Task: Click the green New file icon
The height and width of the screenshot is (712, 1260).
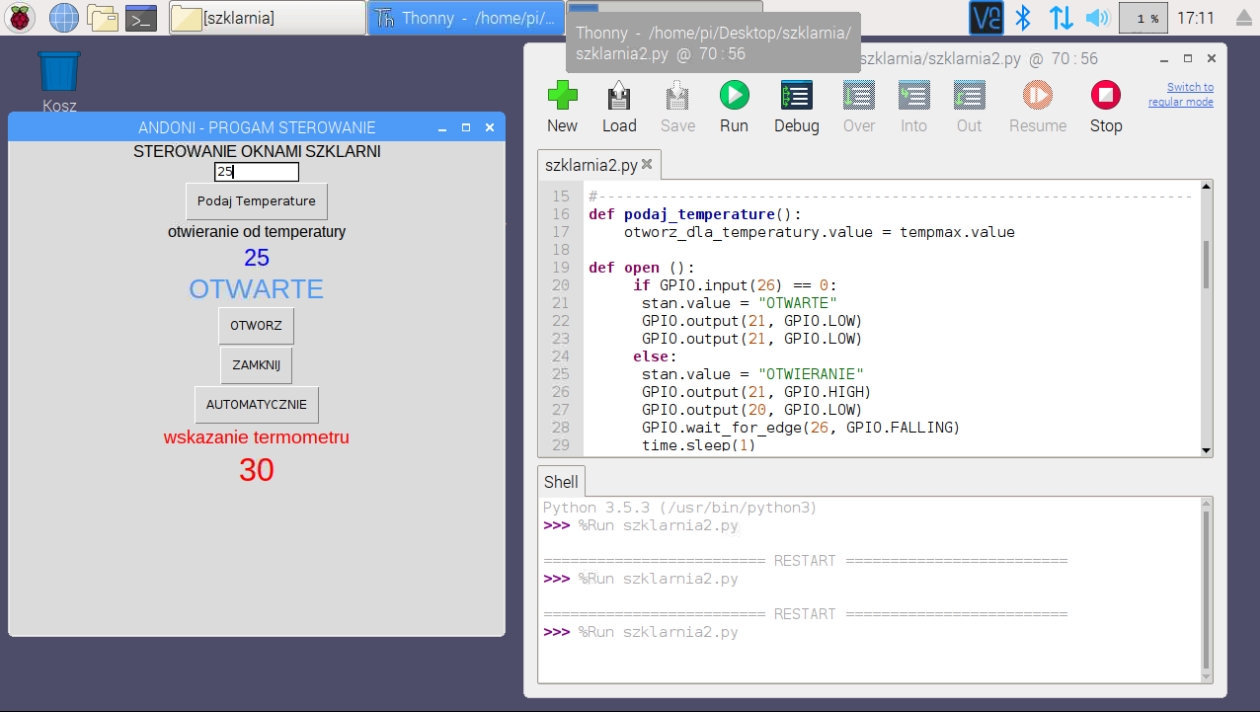Action: tap(562, 96)
